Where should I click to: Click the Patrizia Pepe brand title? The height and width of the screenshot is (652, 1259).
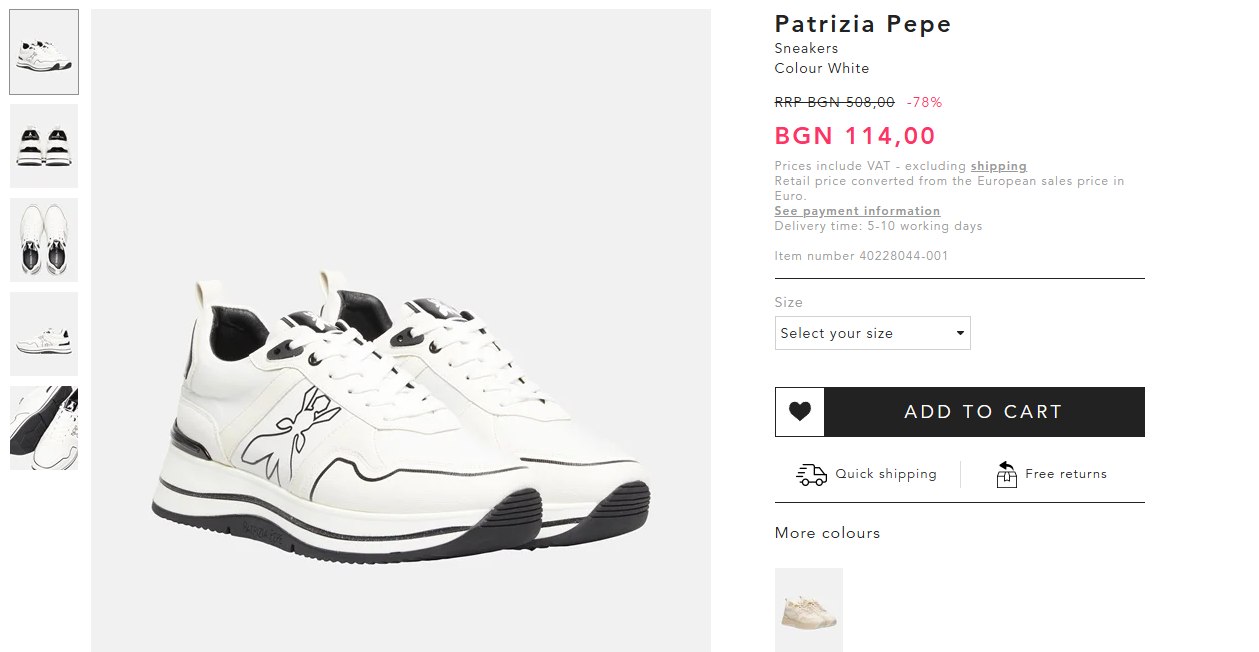coord(863,24)
